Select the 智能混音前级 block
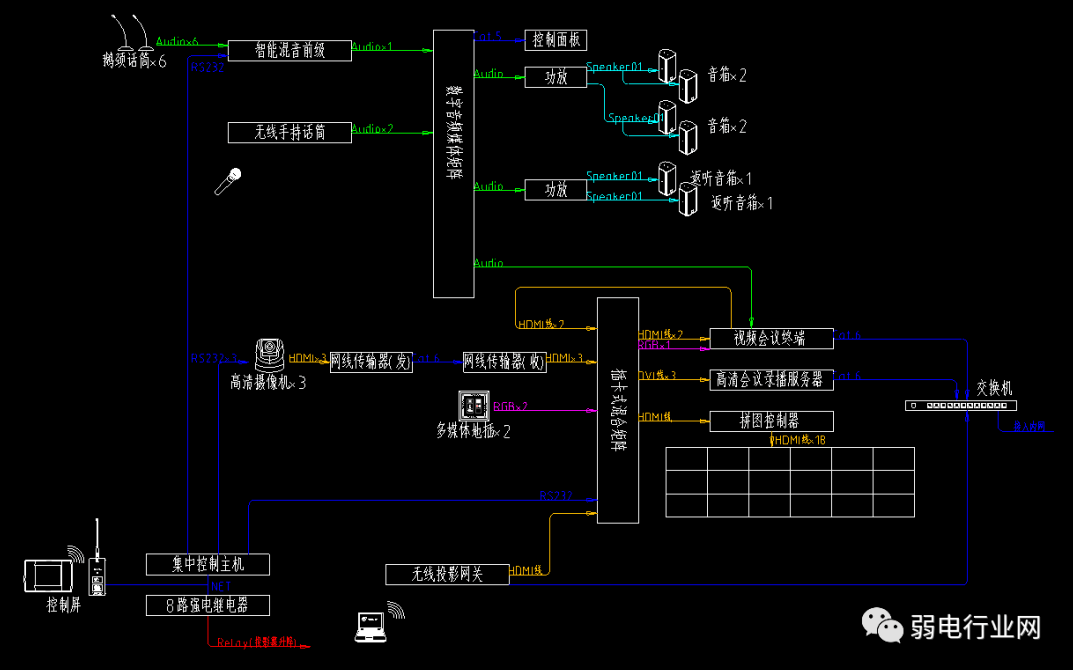1073x670 pixels. coord(289,50)
